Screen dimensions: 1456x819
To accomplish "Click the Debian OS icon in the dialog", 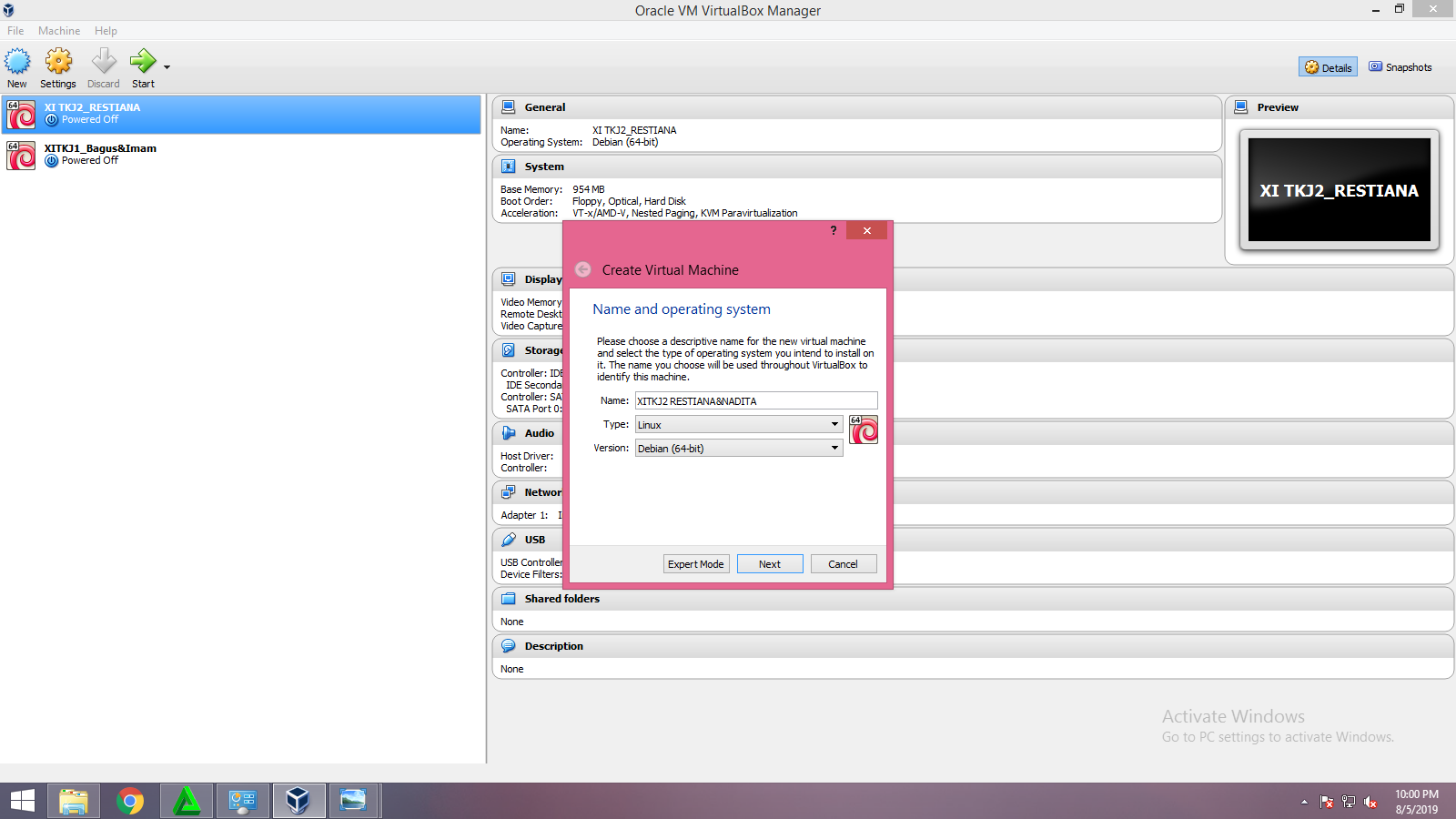I will coord(864,430).
